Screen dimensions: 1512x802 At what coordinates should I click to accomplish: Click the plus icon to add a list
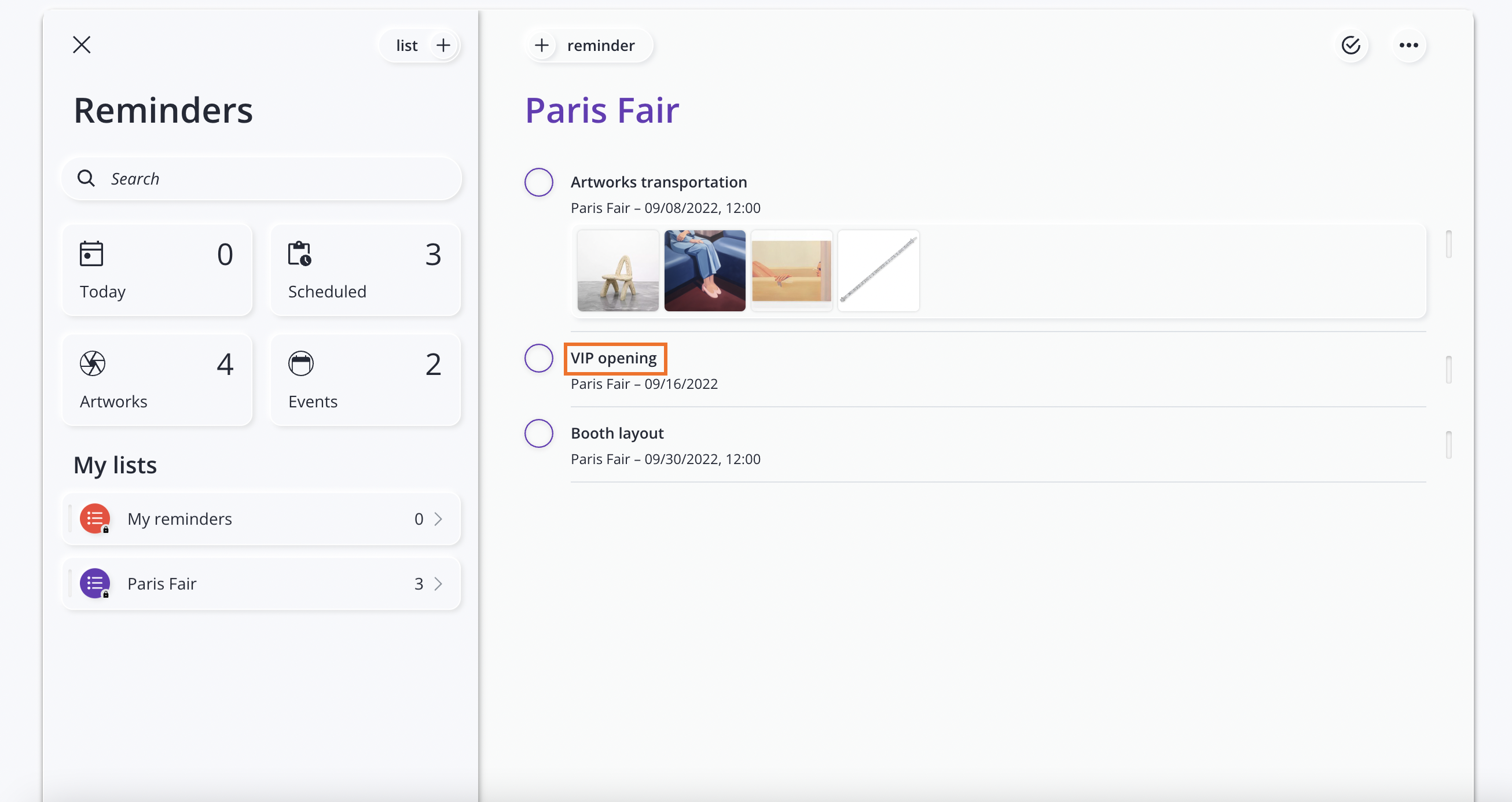pyautogui.click(x=444, y=45)
